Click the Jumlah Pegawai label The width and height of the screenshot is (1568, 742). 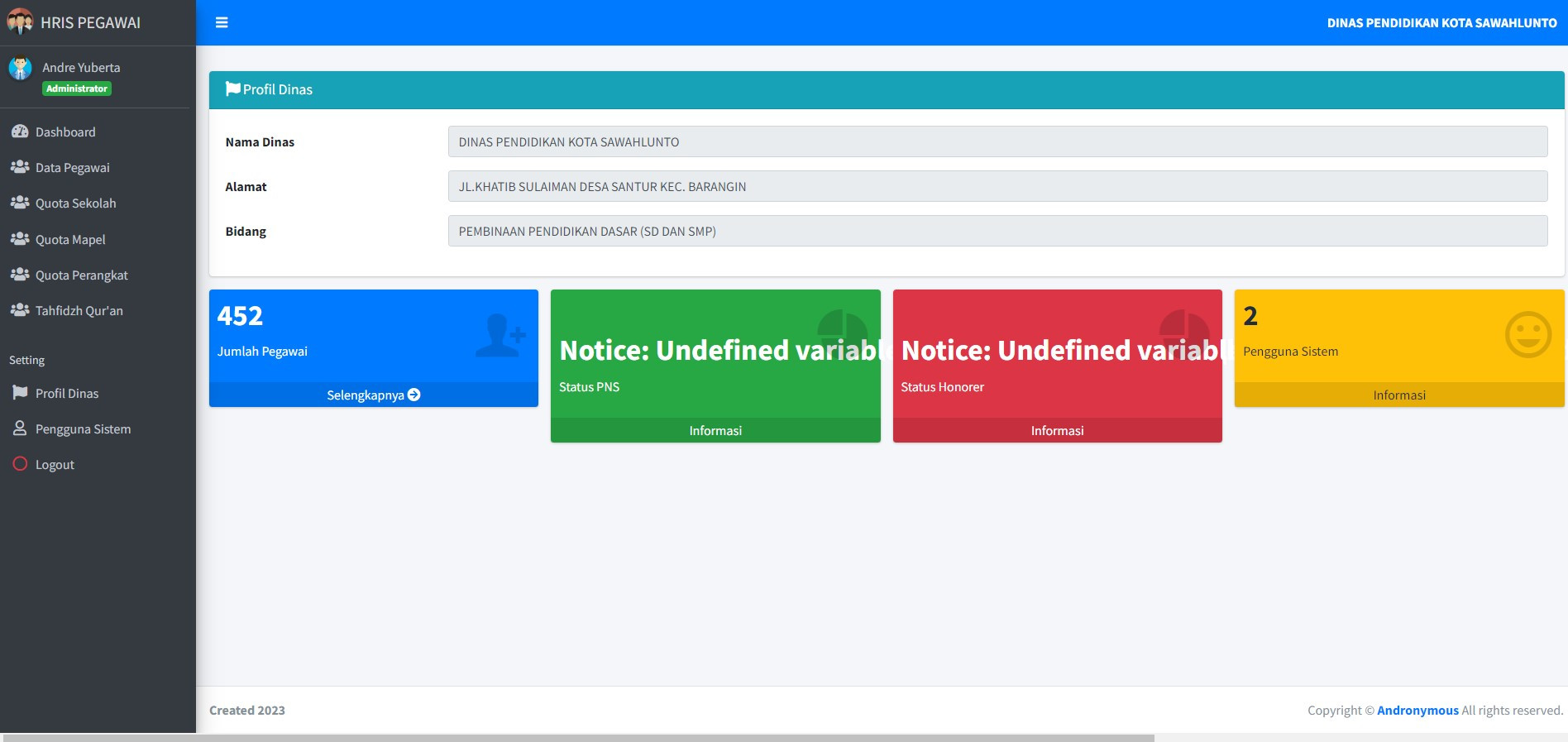[x=262, y=351]
